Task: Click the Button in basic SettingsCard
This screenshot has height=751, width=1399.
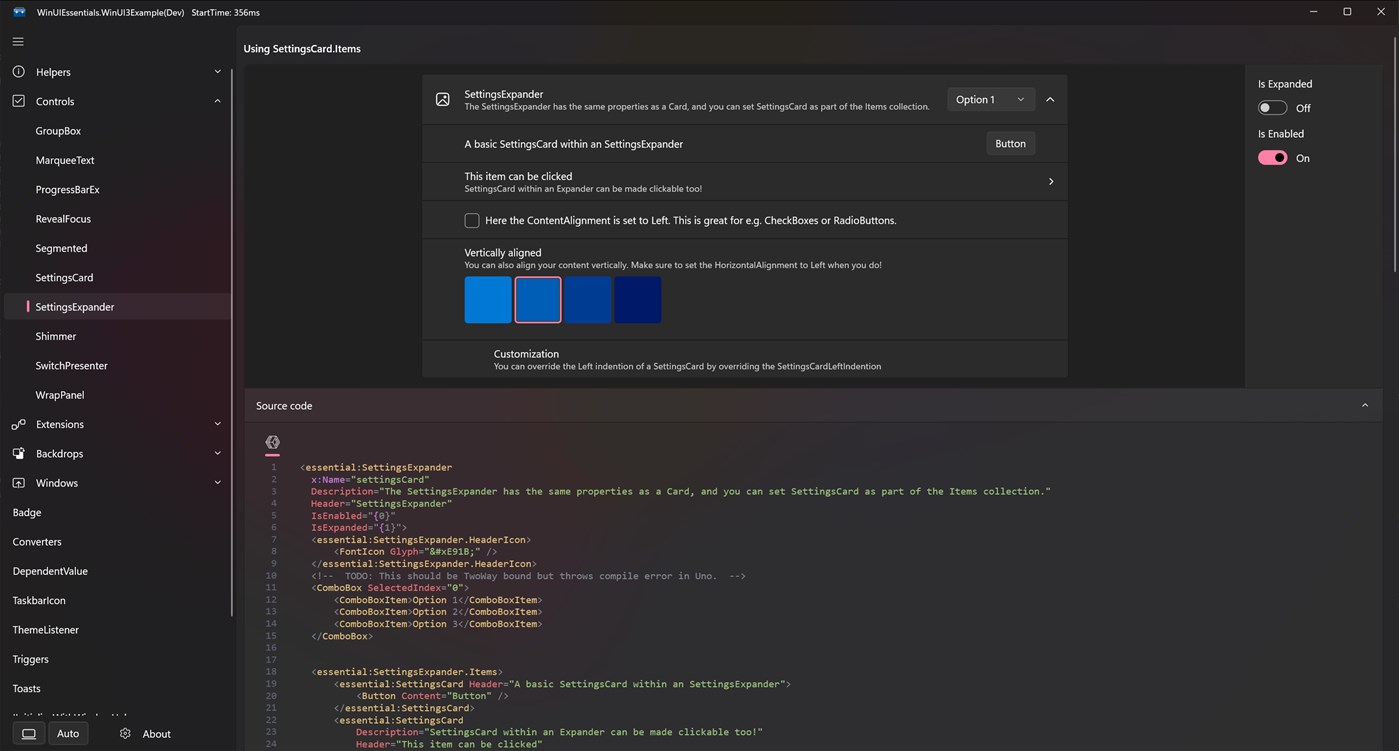Action: (x=1010, y=144)
